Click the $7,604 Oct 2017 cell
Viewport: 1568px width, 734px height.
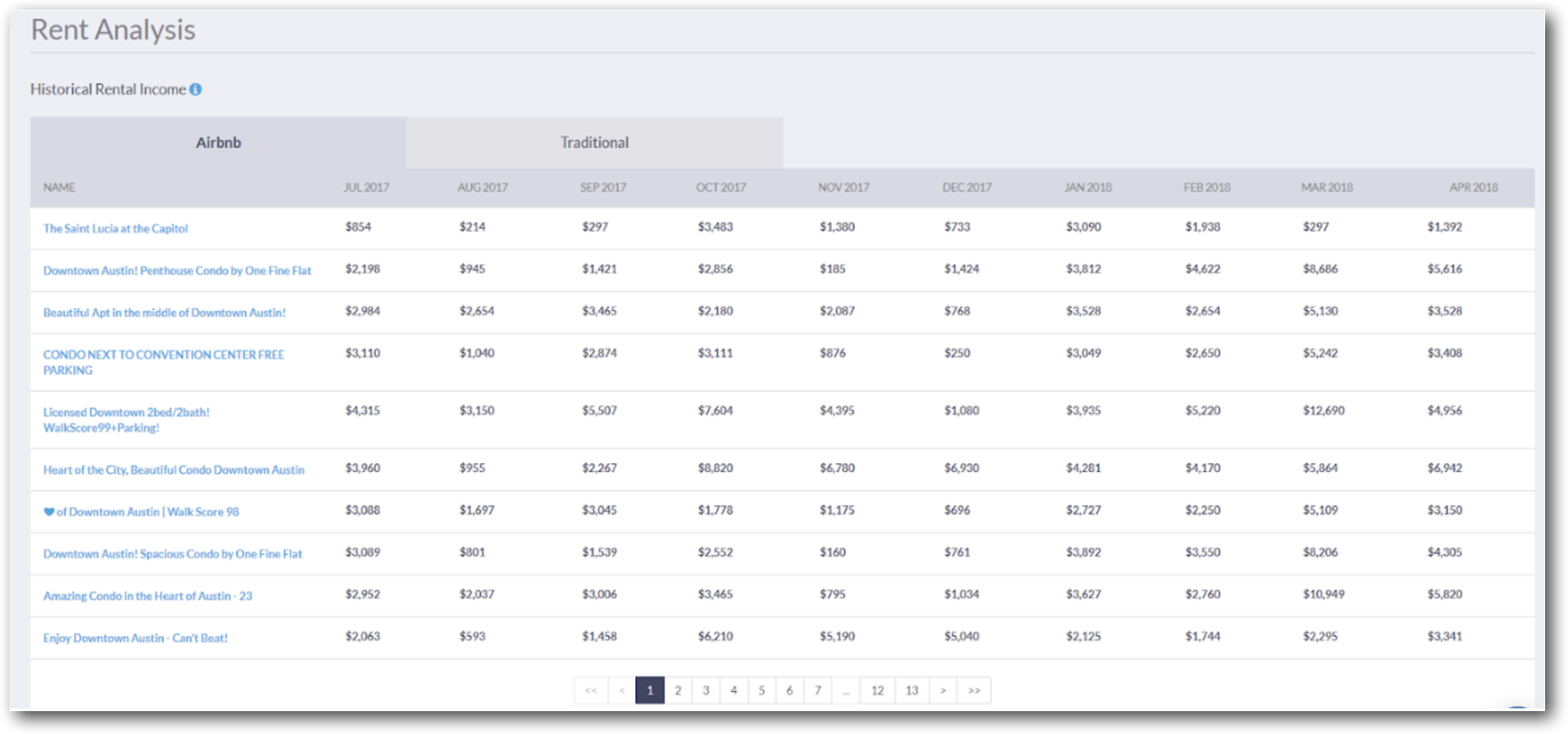pyautogui.click(x=715, y=411)
